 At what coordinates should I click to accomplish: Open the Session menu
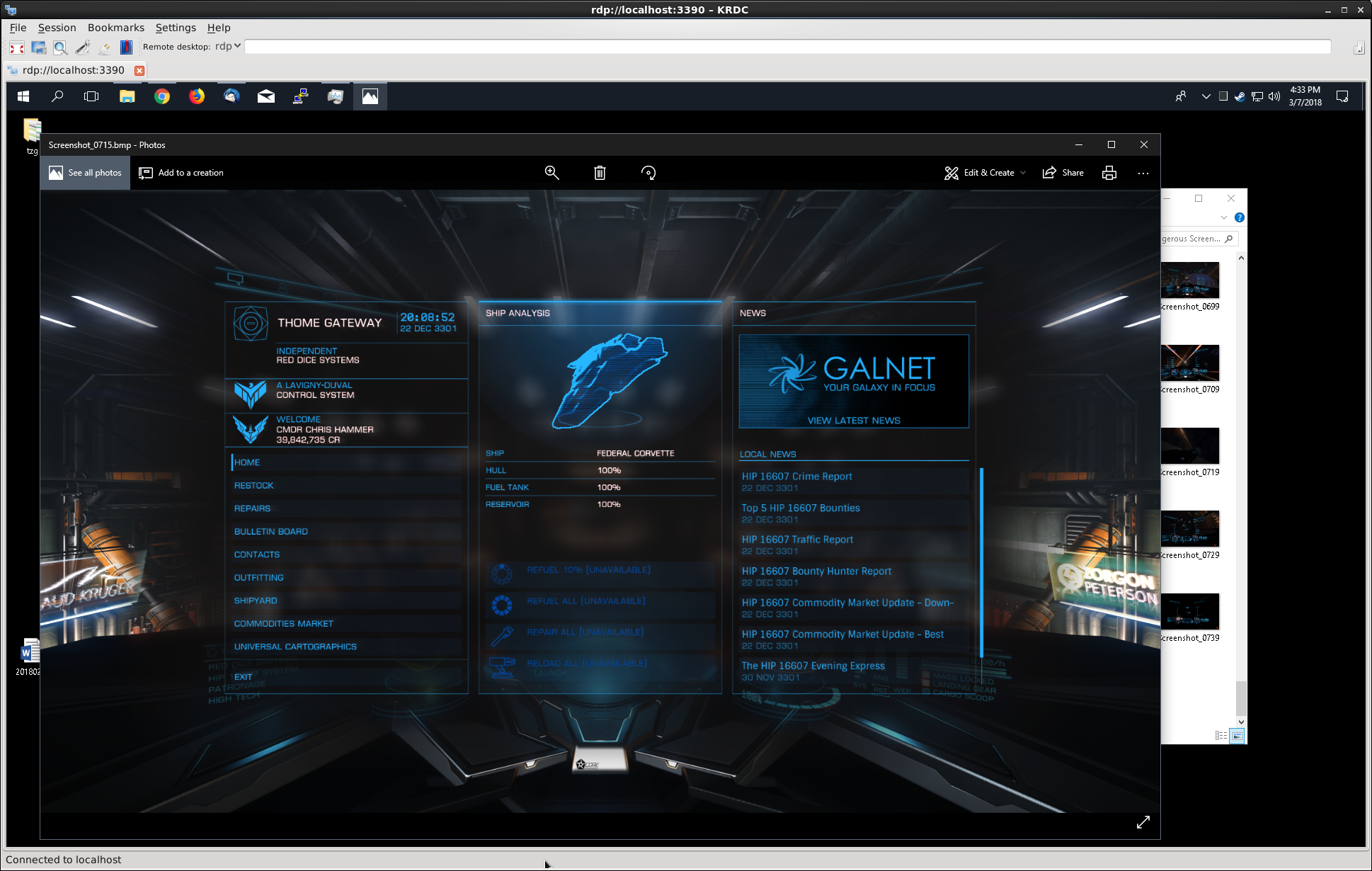click(x=57, y=28)
